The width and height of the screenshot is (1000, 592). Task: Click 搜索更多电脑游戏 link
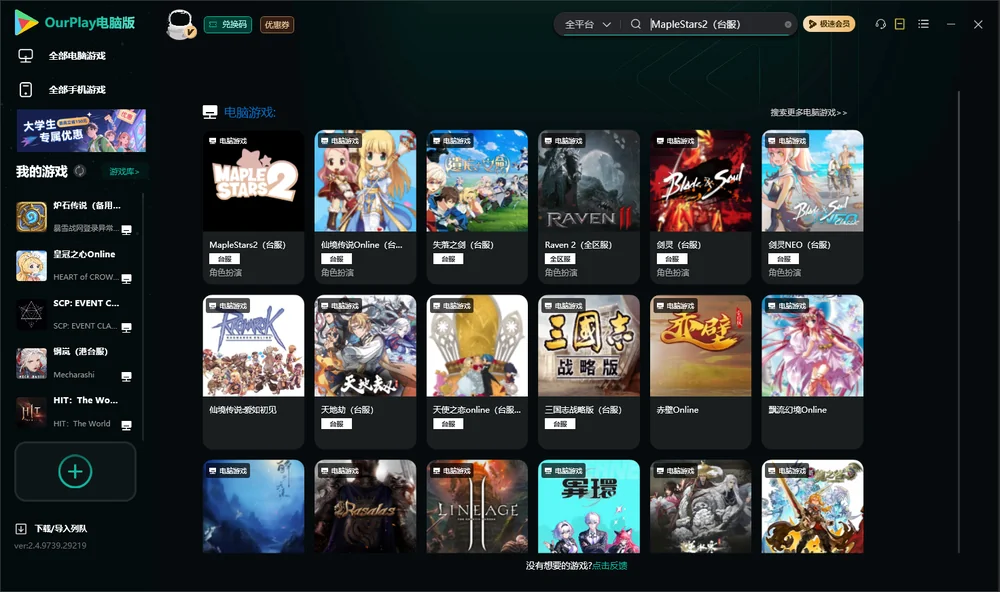pyautogui.click(x=808, y=112)
